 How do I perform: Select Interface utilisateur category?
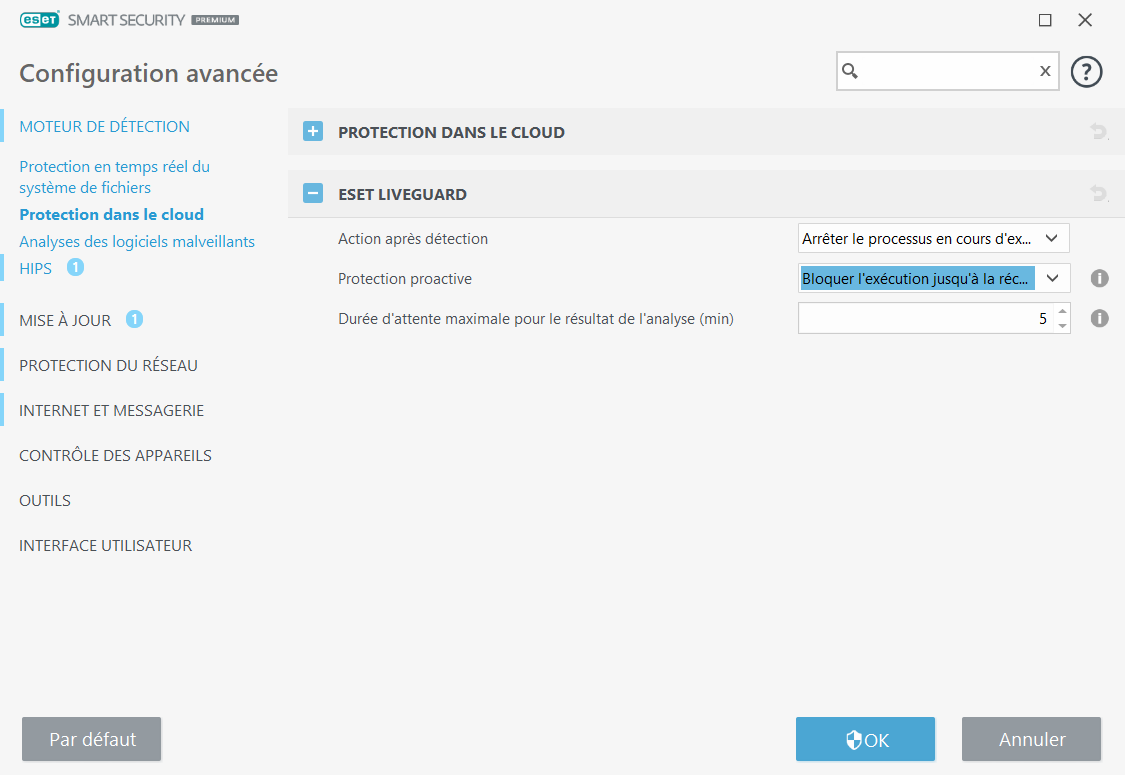tap(105, 545)
